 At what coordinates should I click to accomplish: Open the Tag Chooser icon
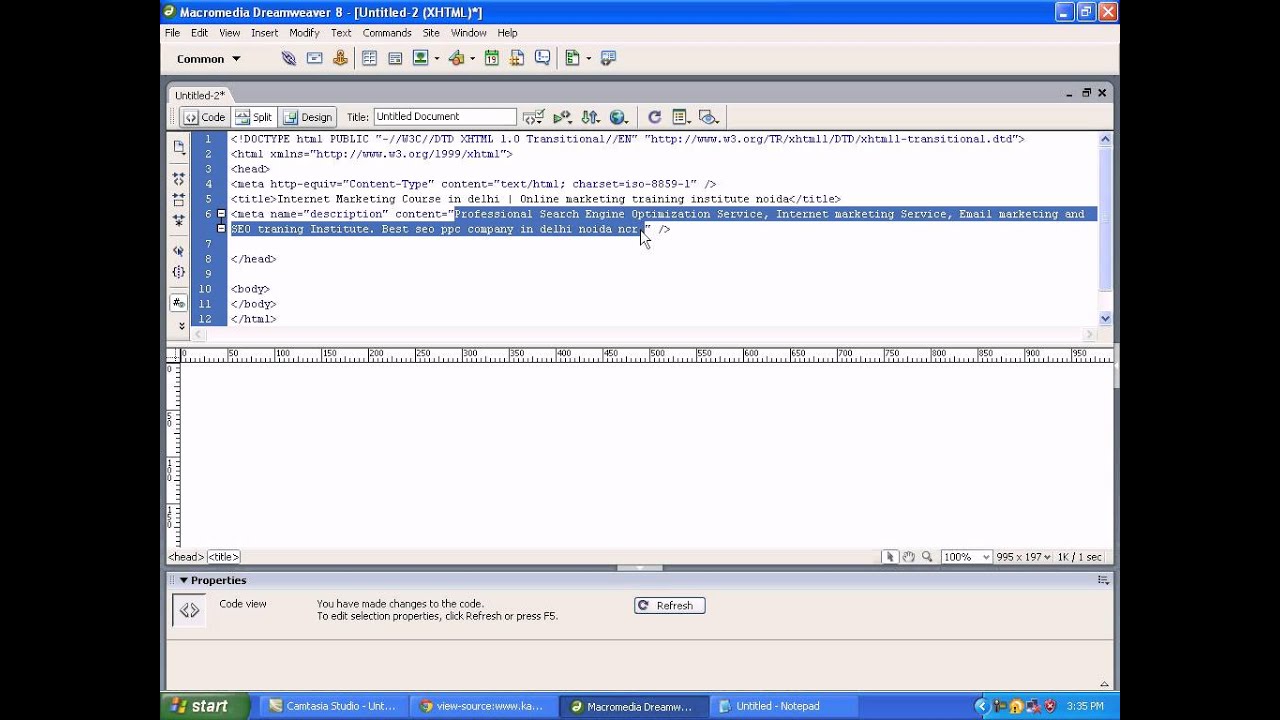click(608, 58)
